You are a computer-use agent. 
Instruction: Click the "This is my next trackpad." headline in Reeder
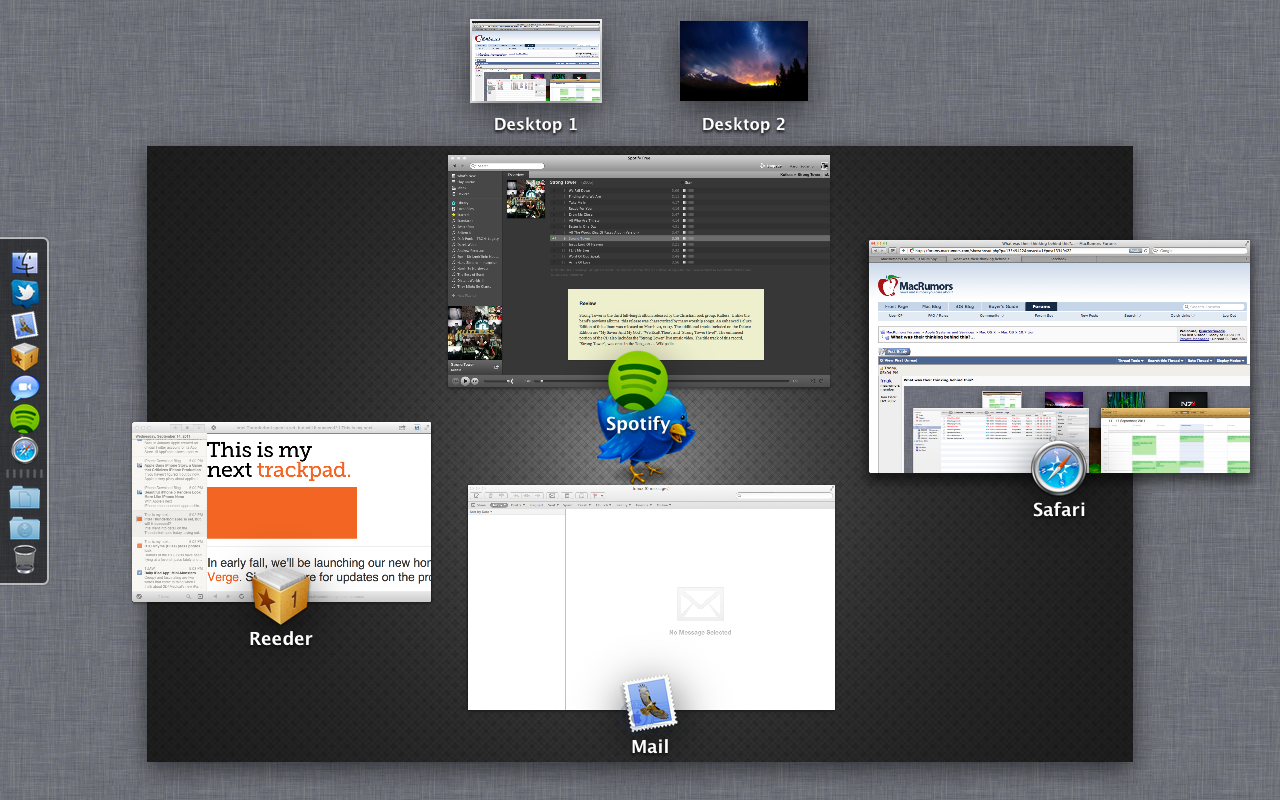coord(279,460)
